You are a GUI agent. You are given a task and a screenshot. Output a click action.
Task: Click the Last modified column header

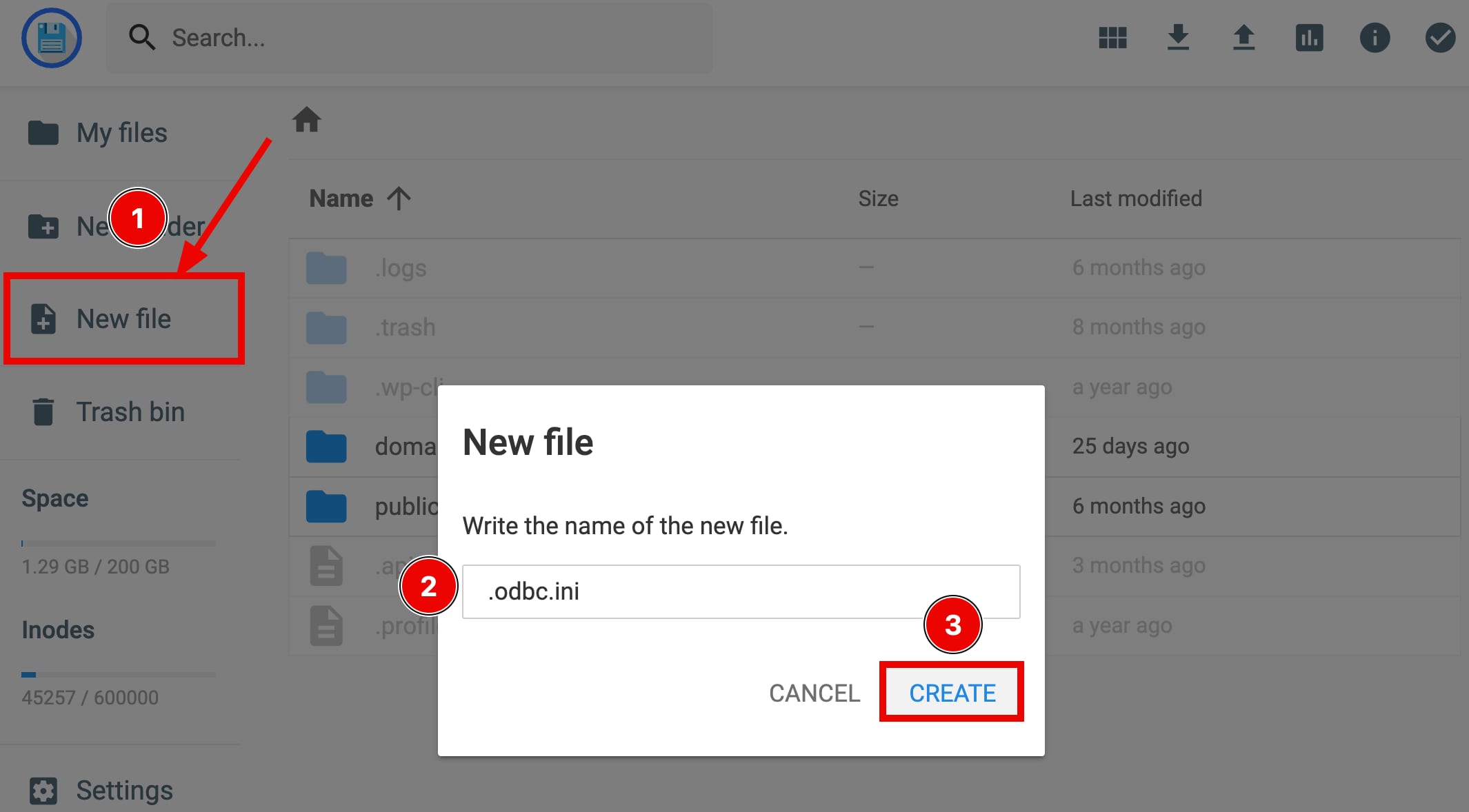point(1136,198)
